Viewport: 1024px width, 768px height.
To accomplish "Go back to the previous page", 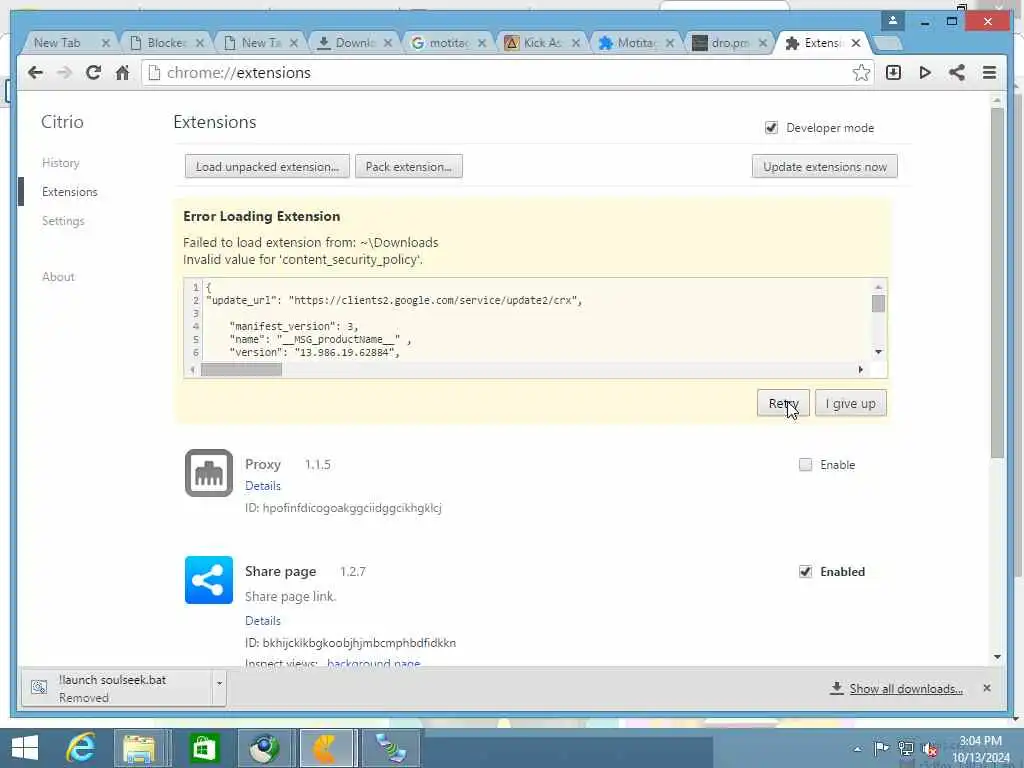I will tap(35, 72).
